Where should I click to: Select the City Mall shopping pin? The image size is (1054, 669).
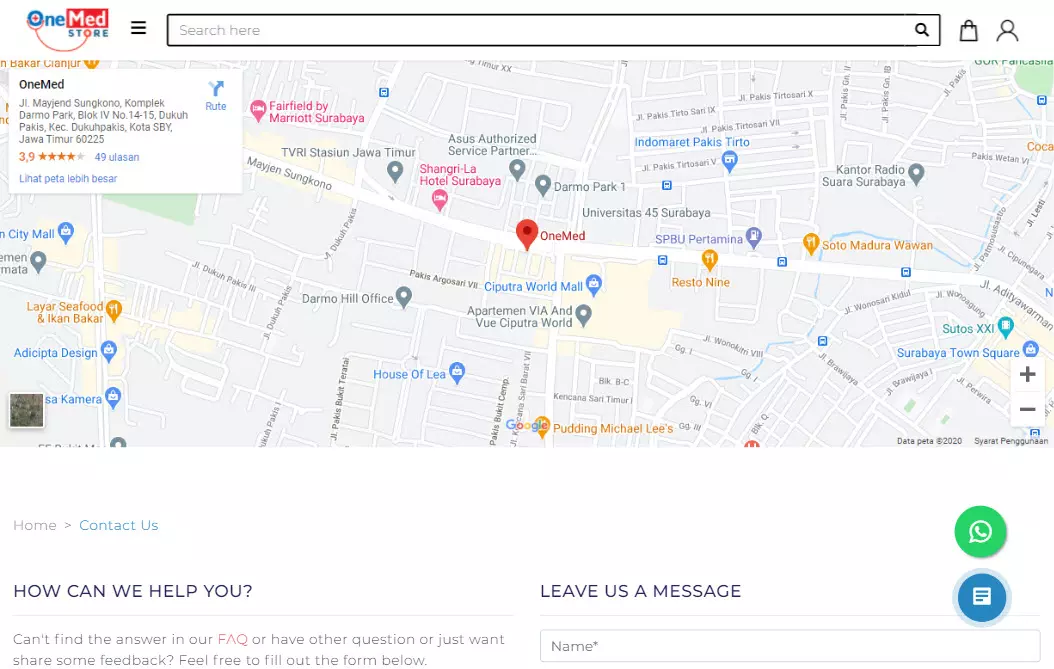click(66, 233)
